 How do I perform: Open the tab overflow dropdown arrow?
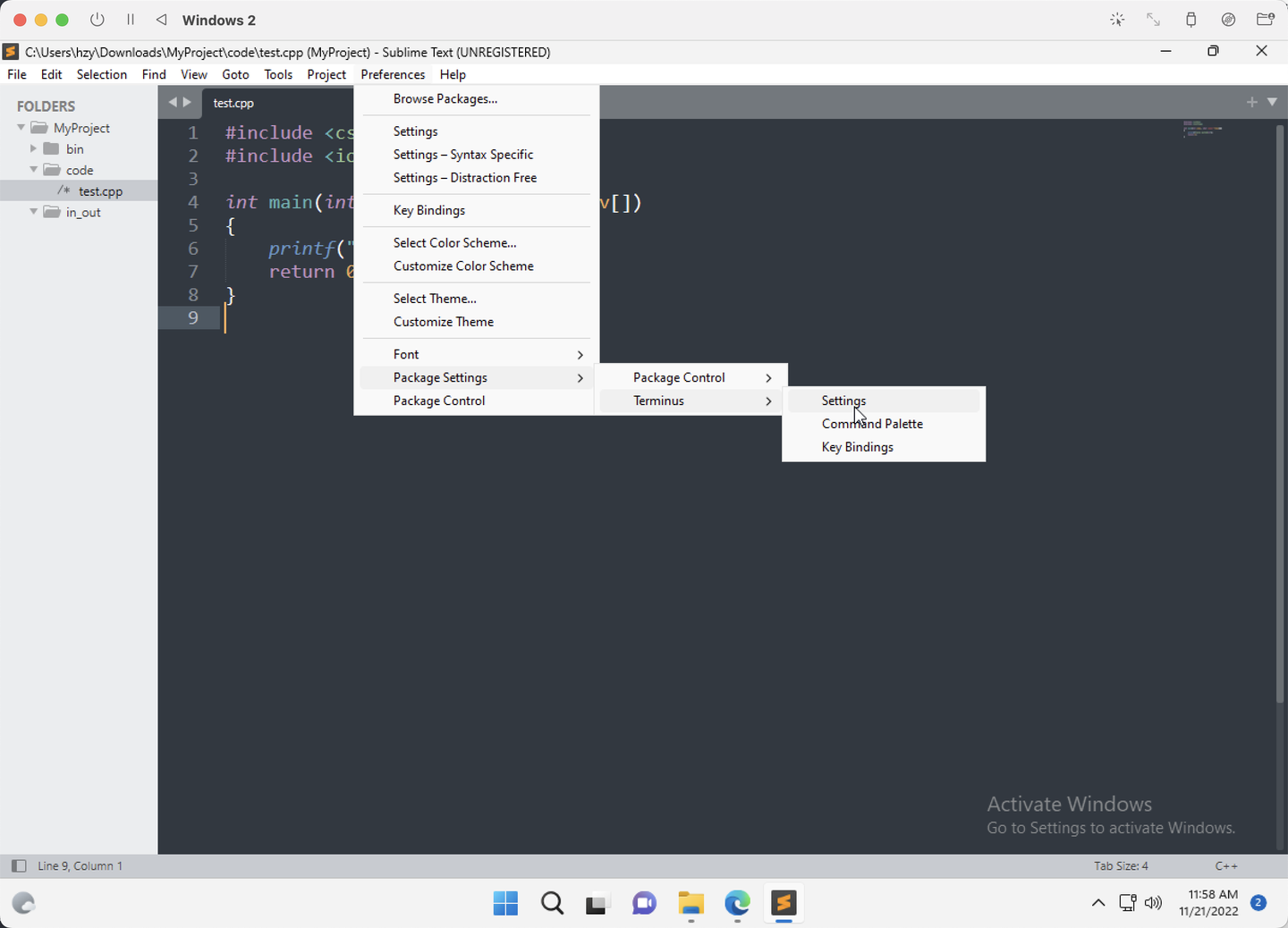[x=1274, y=102]
